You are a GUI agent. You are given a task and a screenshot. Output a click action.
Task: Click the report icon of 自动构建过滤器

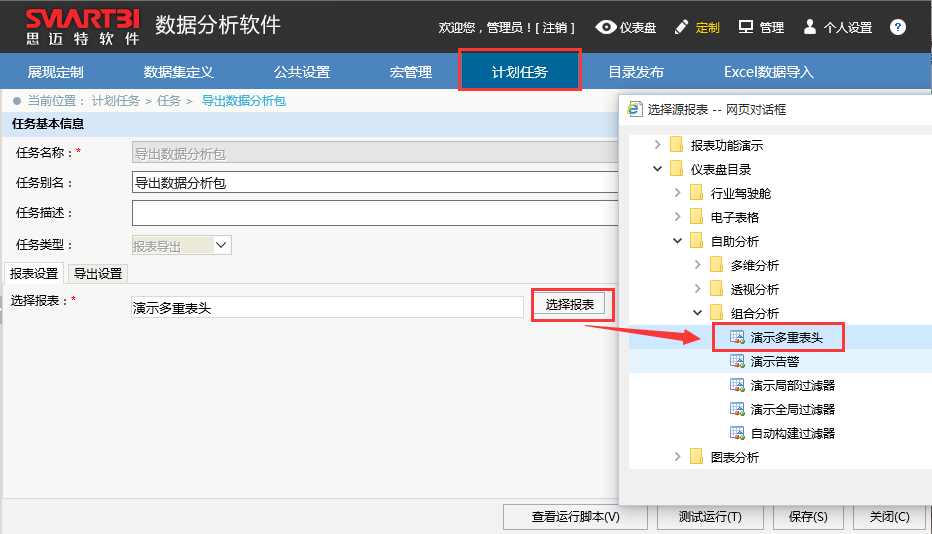coord(737,433)
